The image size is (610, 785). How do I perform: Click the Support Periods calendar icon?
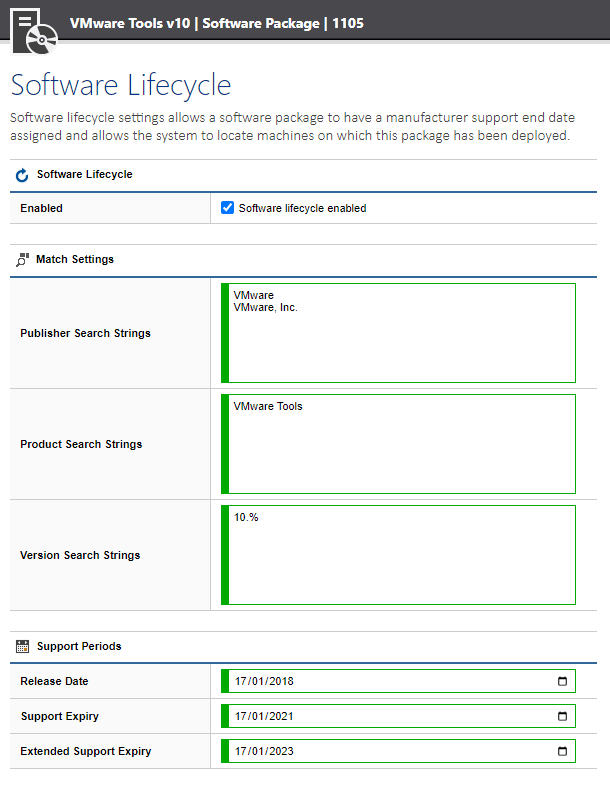[x=22, y=647]
